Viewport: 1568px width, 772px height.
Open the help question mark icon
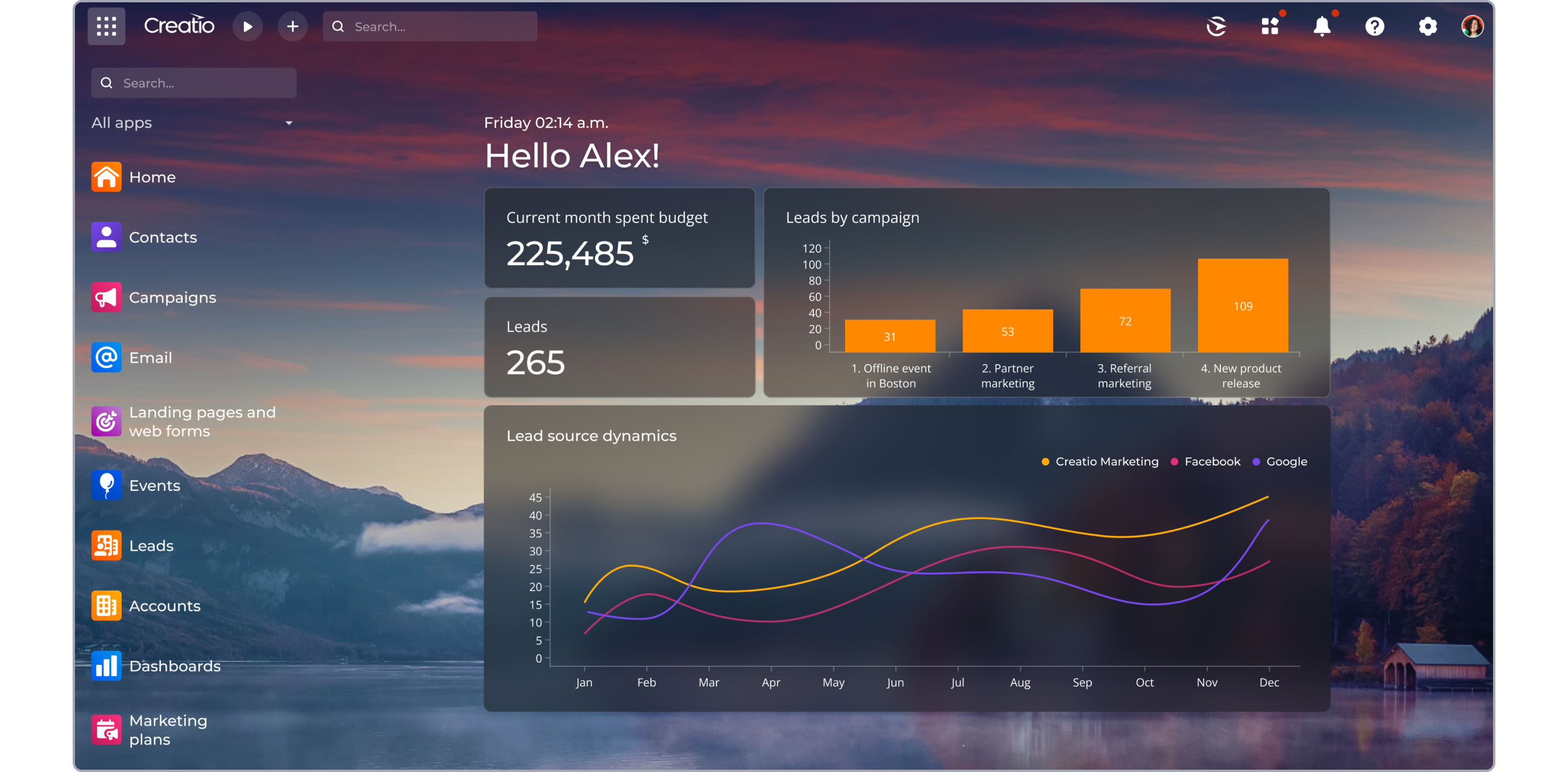pyautogui.click(x=1374, y=26)
